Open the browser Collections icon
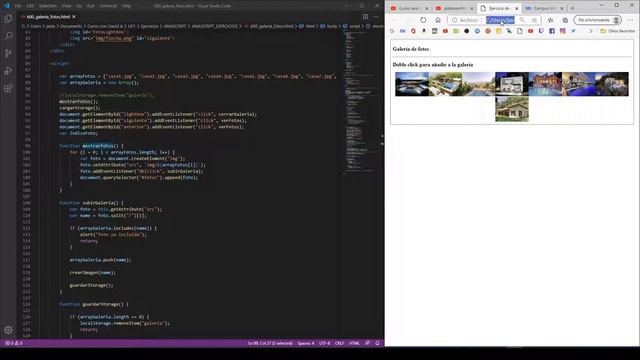This screenshot has height=360, width=640. point(565,20)
